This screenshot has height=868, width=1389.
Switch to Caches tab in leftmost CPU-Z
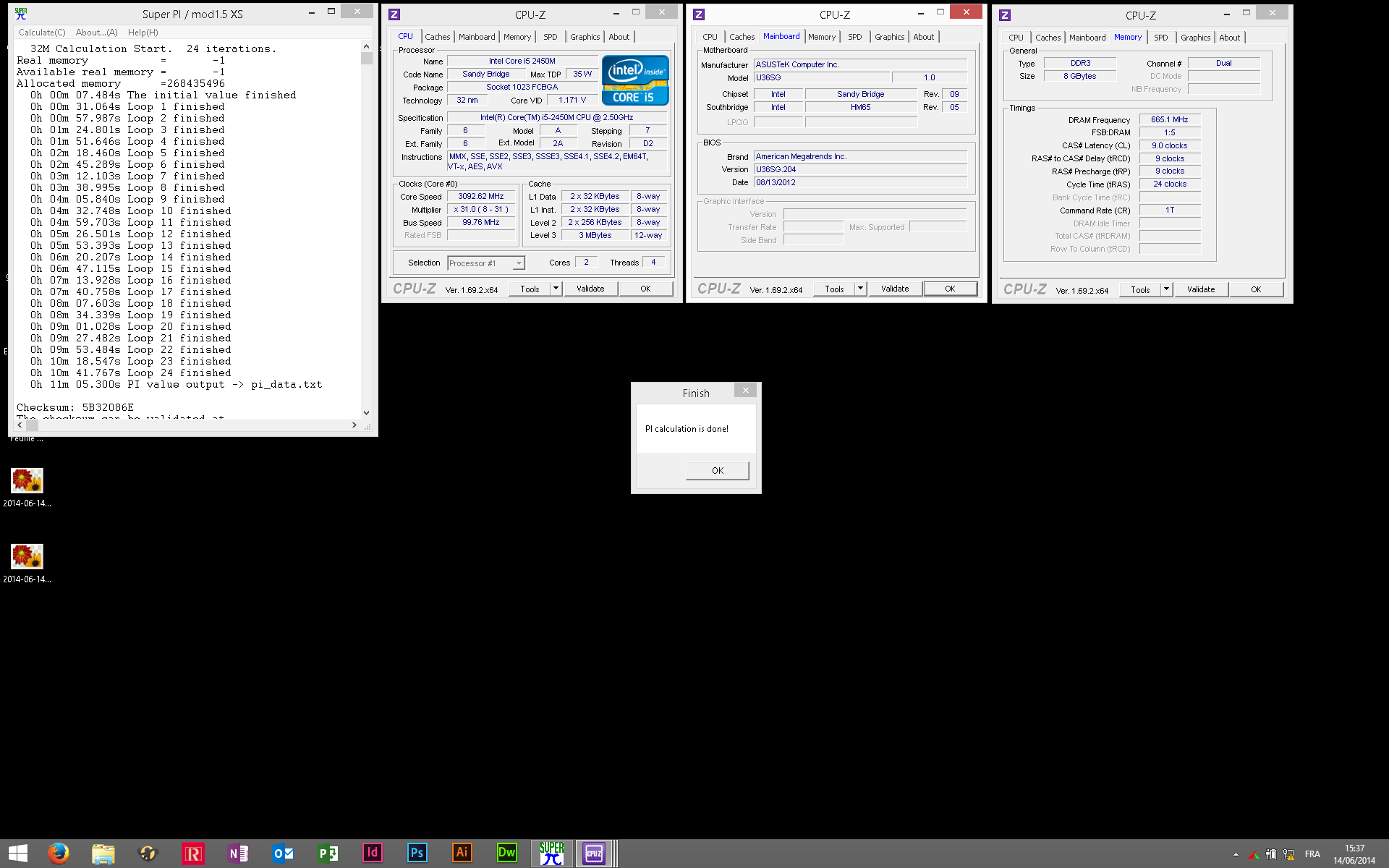[437, 37]
